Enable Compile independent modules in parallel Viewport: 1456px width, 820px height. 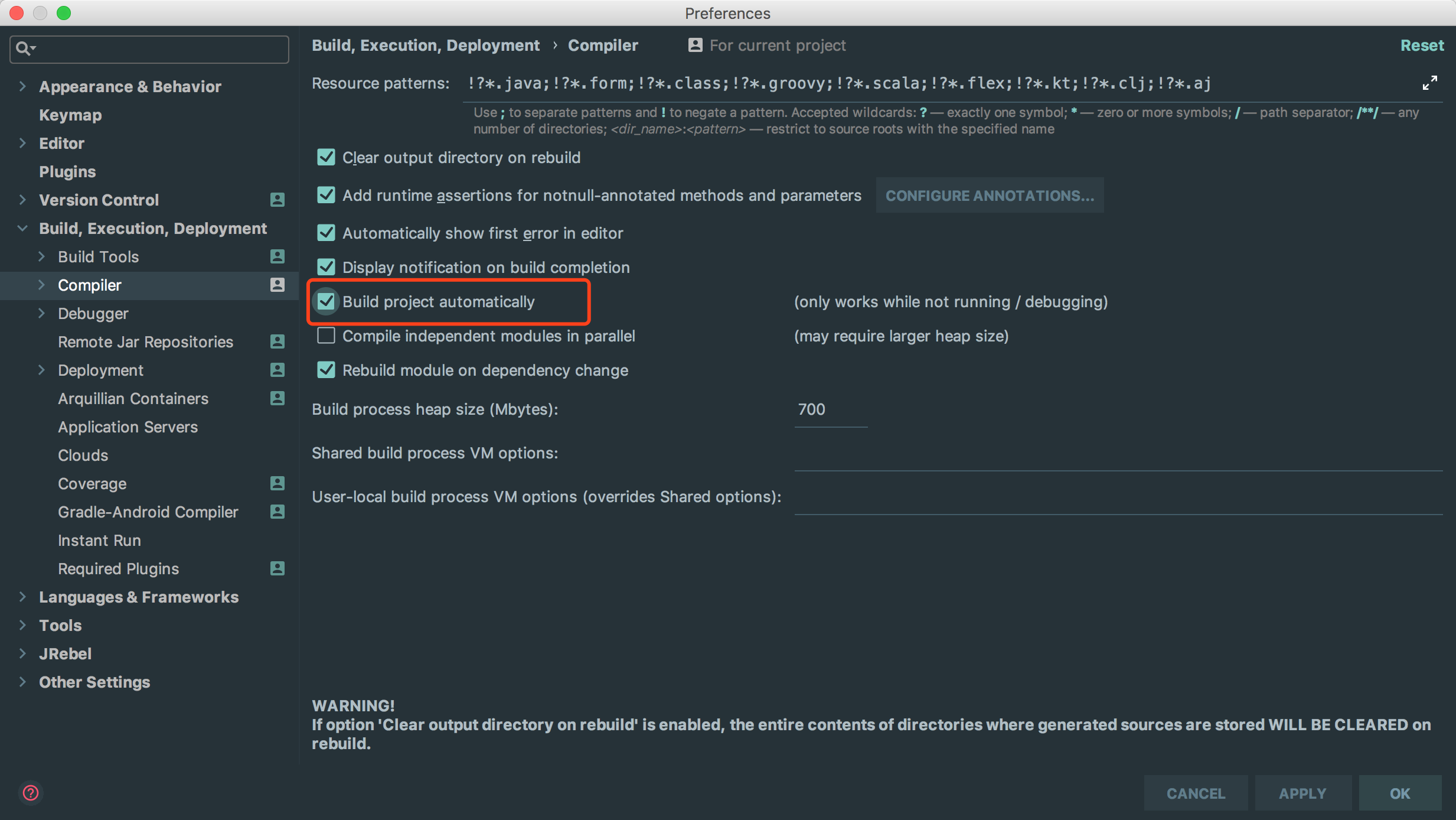pos(326,336)
